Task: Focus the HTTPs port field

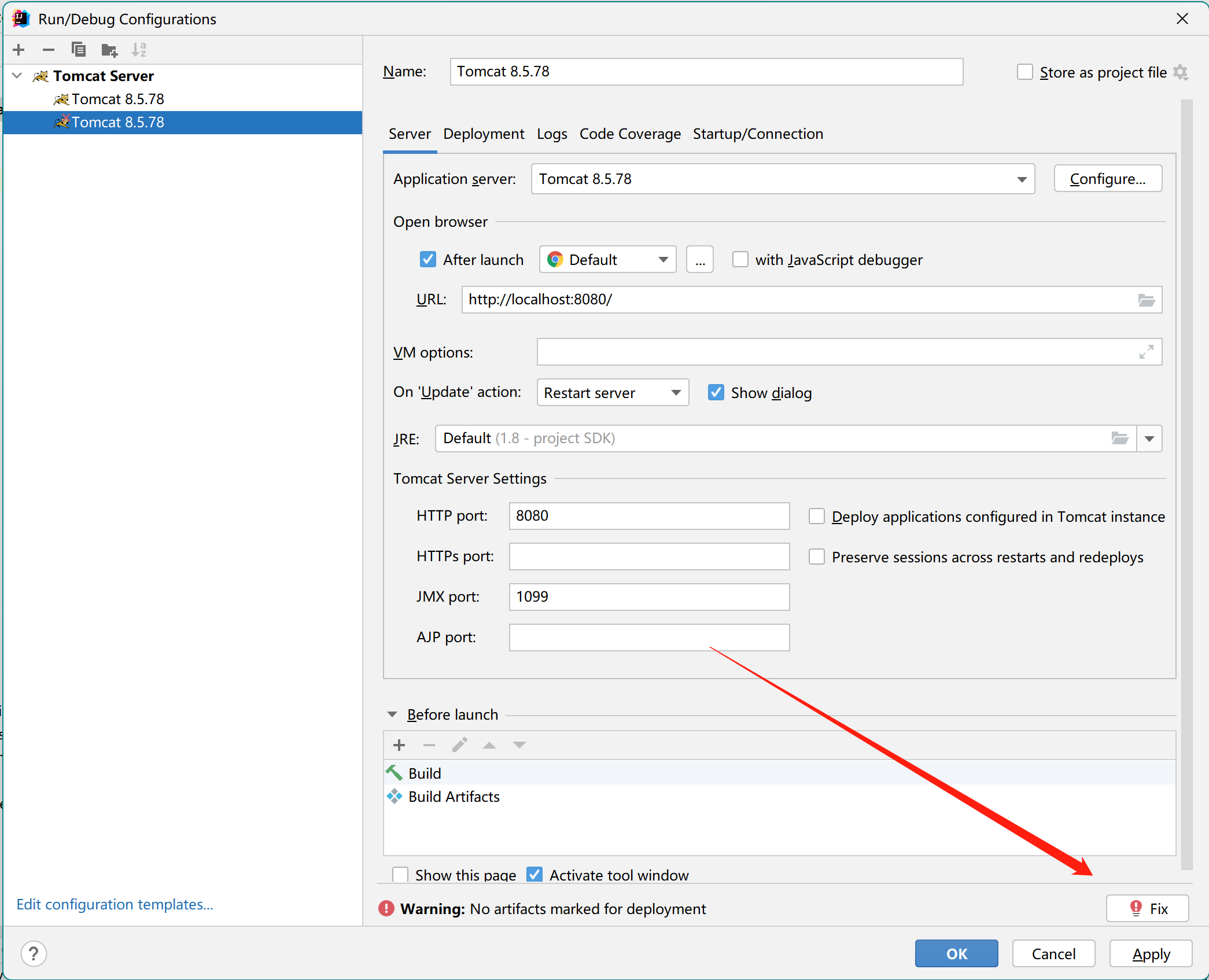Action: click(x=649, y=557)
